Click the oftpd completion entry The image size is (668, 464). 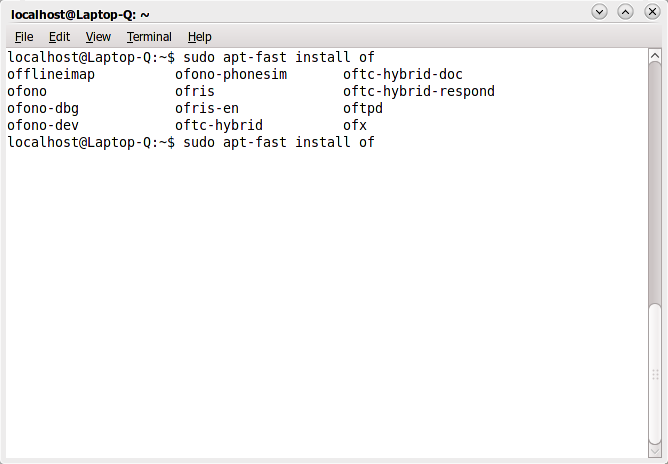(363, 109)
